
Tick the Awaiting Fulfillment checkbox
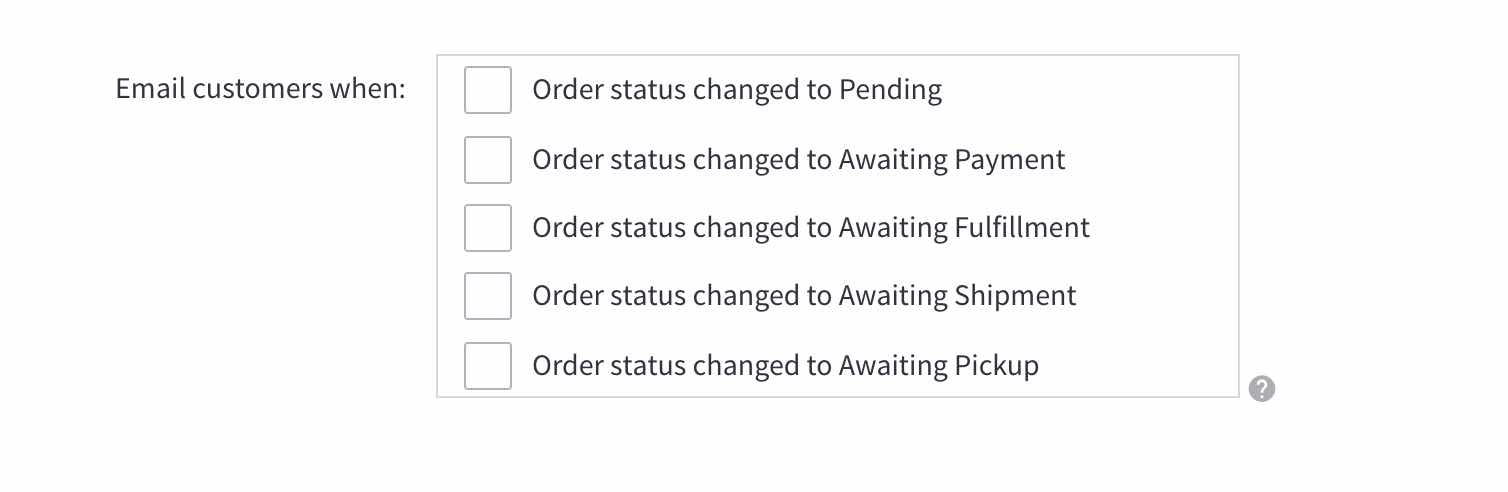click(488, 228)
